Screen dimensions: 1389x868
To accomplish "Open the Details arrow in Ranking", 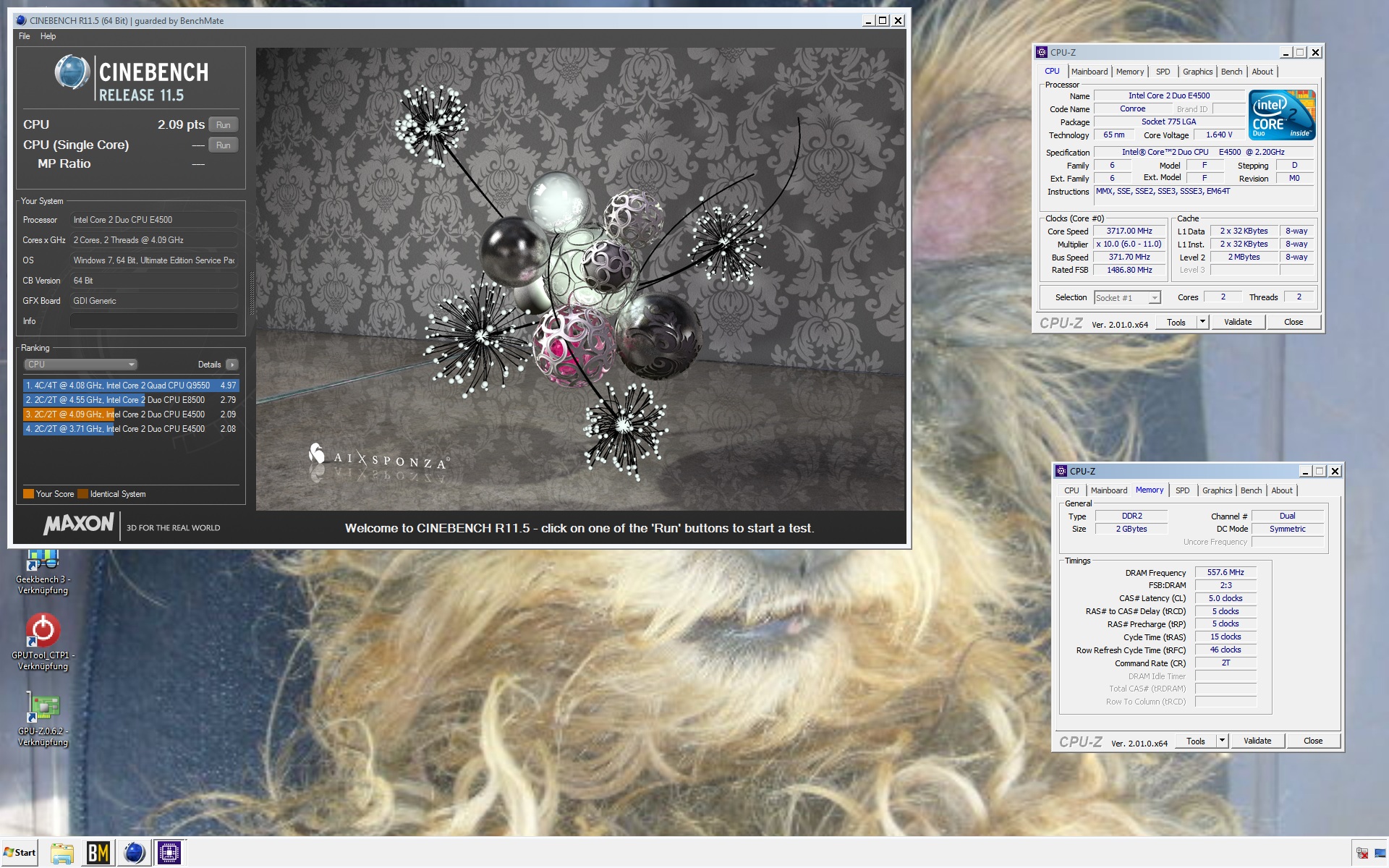I will point(231,365).
